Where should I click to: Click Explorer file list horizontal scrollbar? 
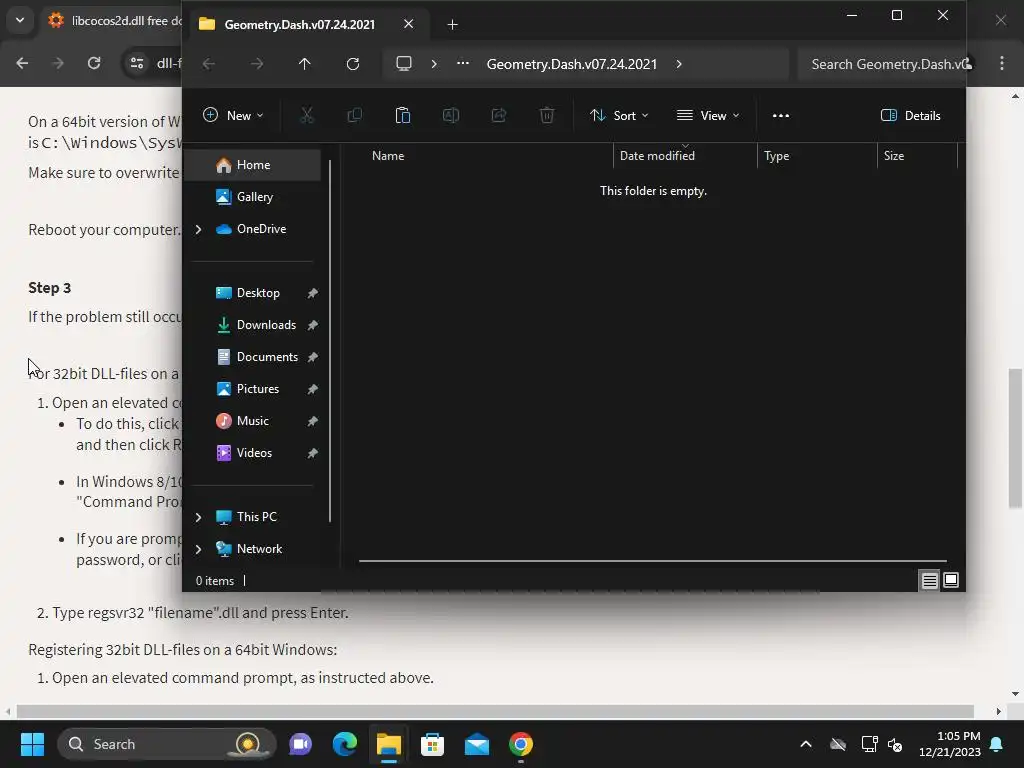point(652,560)
